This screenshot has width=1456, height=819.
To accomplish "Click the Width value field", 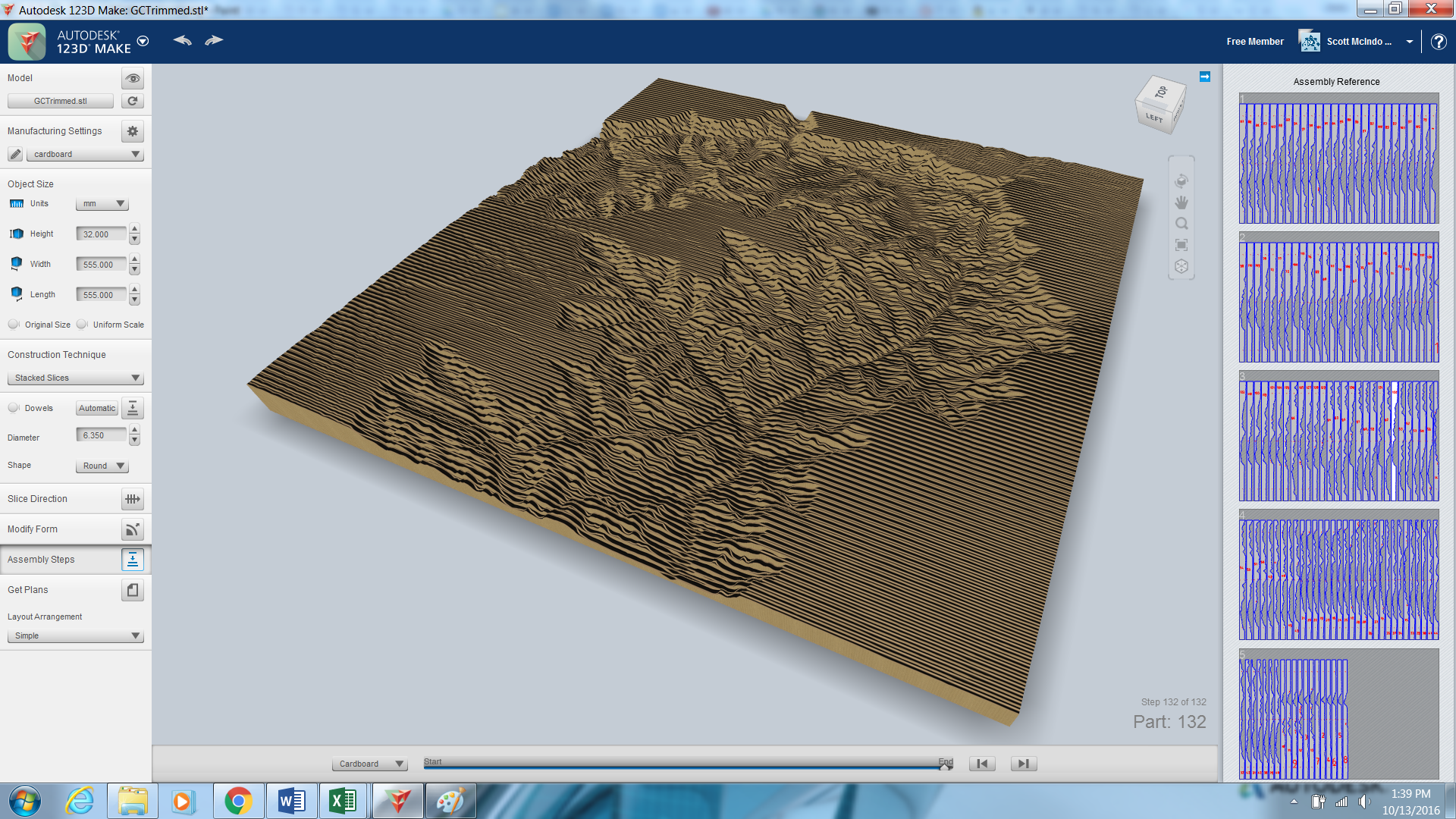I will point(101,265).
